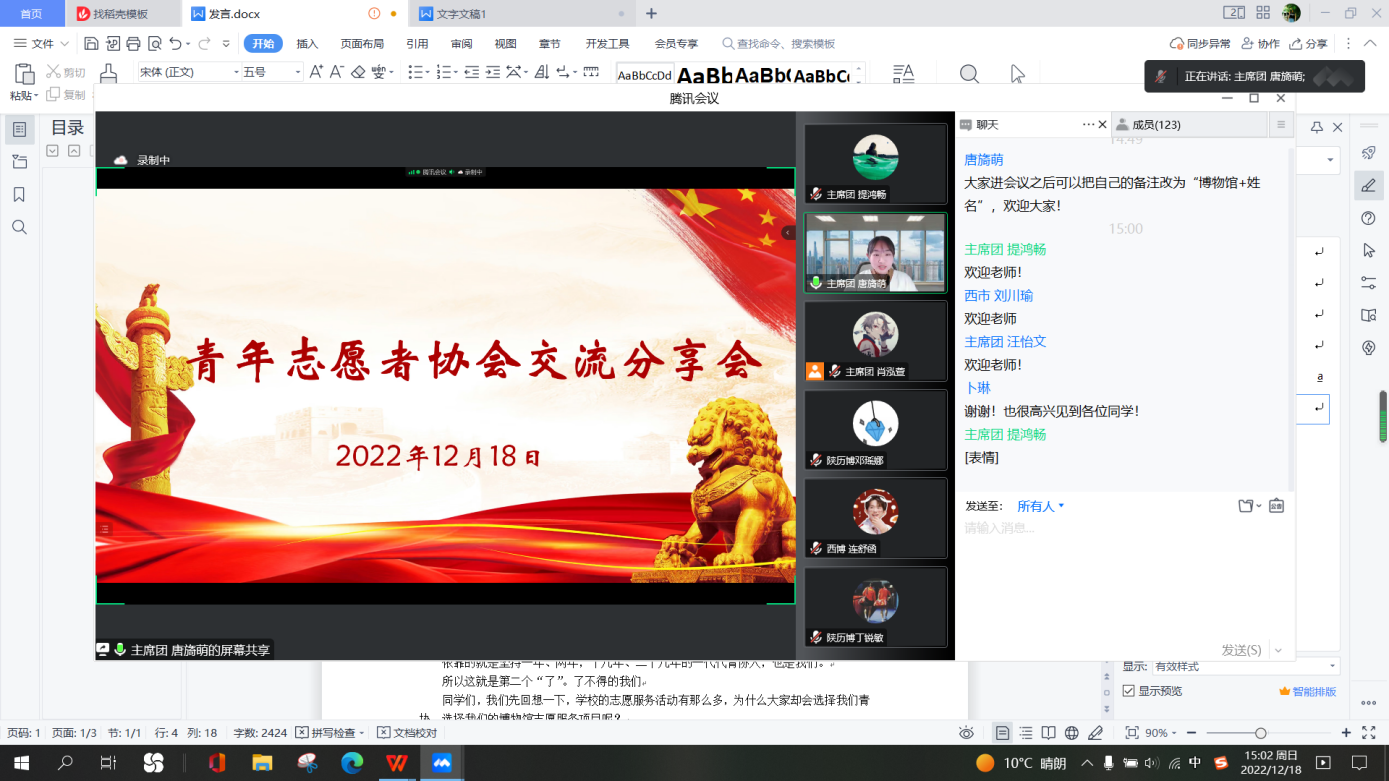Click the 智能排版 link
Image resolution: width=1389 pixels, height=781 pixels.
(x=1307, y=691)
